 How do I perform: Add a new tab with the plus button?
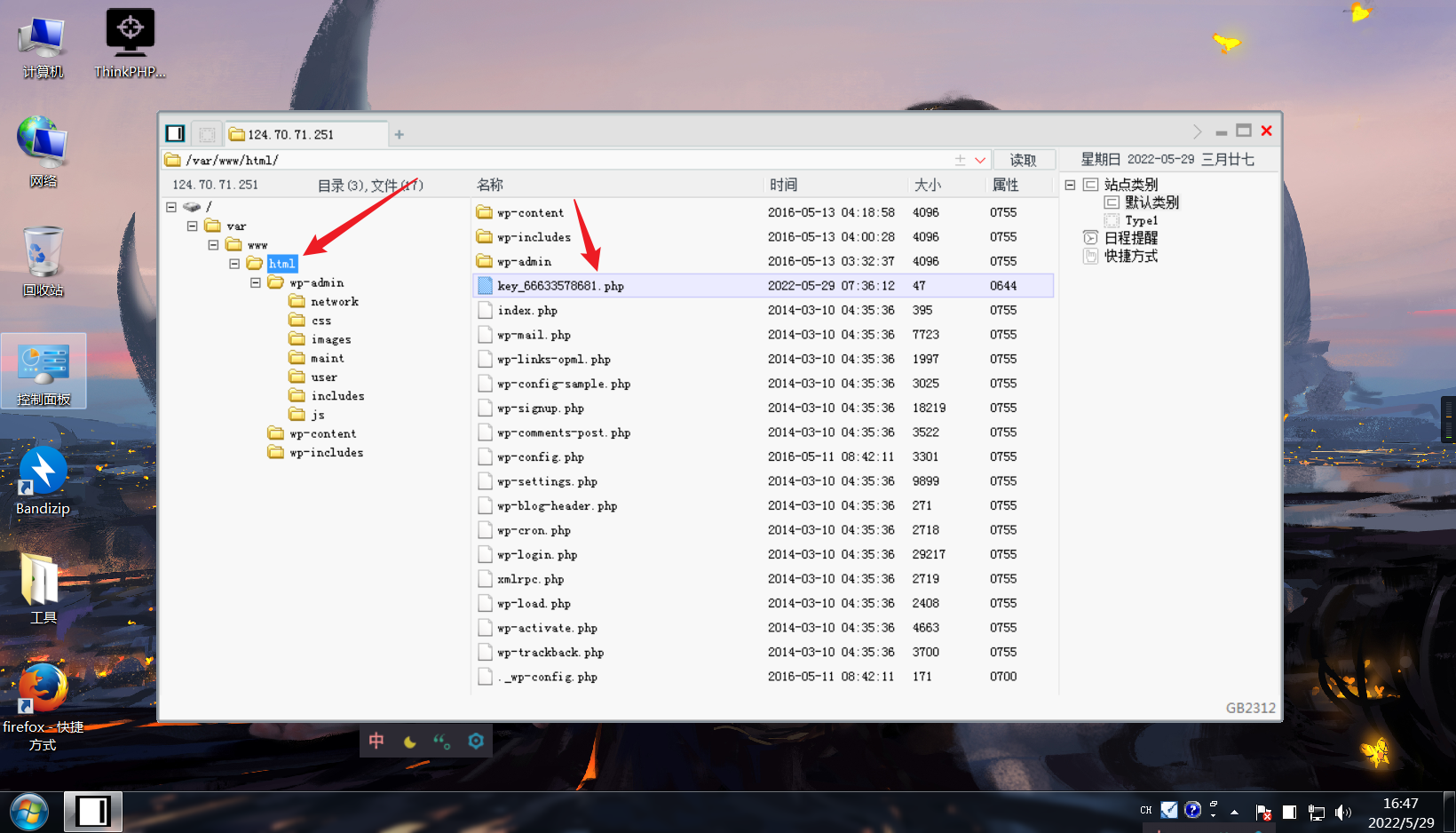(400, 135)
